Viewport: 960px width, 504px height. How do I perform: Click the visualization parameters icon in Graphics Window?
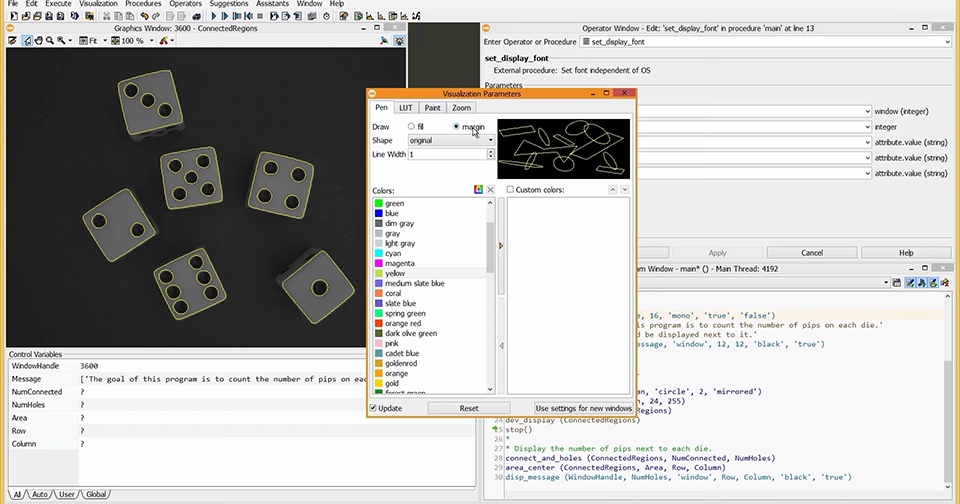tap(399, 40)
